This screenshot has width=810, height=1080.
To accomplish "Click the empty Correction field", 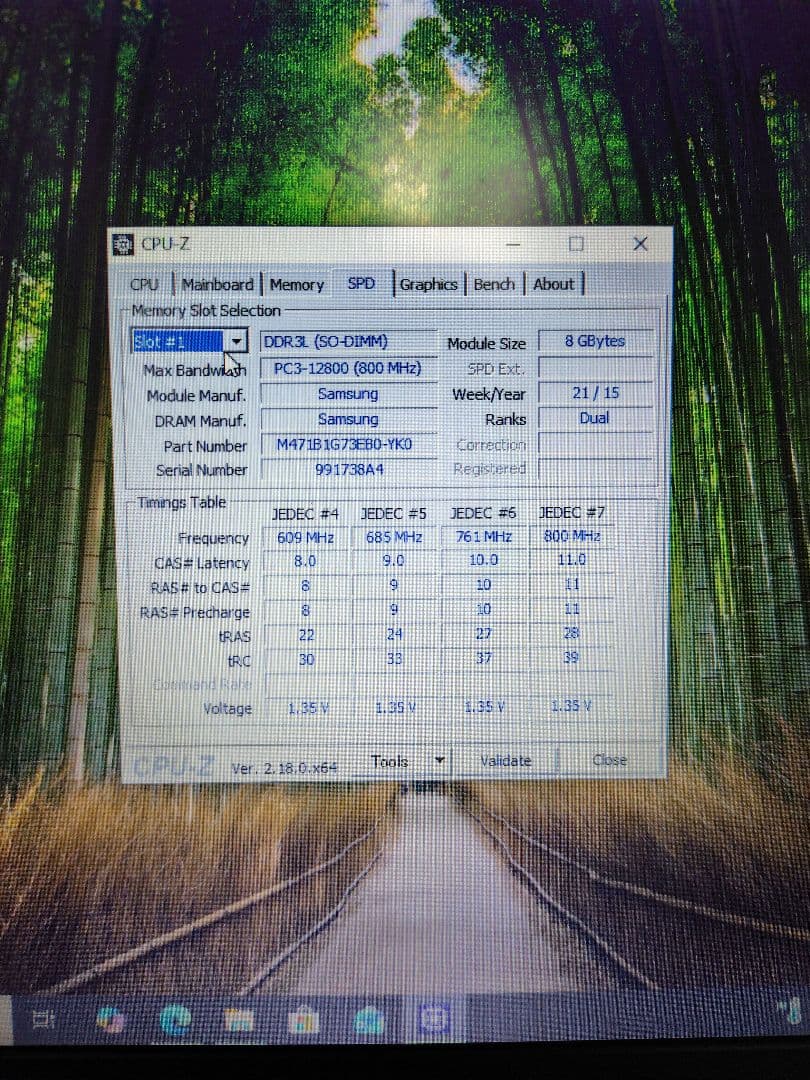I will tap(595, 444).
